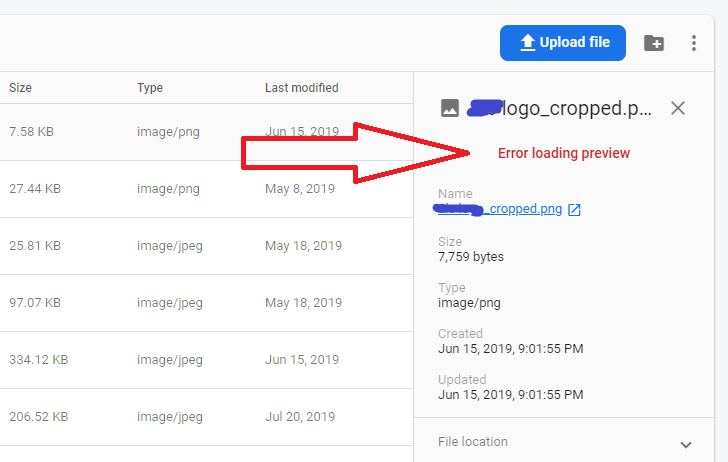Click the image file type icon in details header
Image resolution: width=728 pixels, height=462 pixels.
click(449, 108)
